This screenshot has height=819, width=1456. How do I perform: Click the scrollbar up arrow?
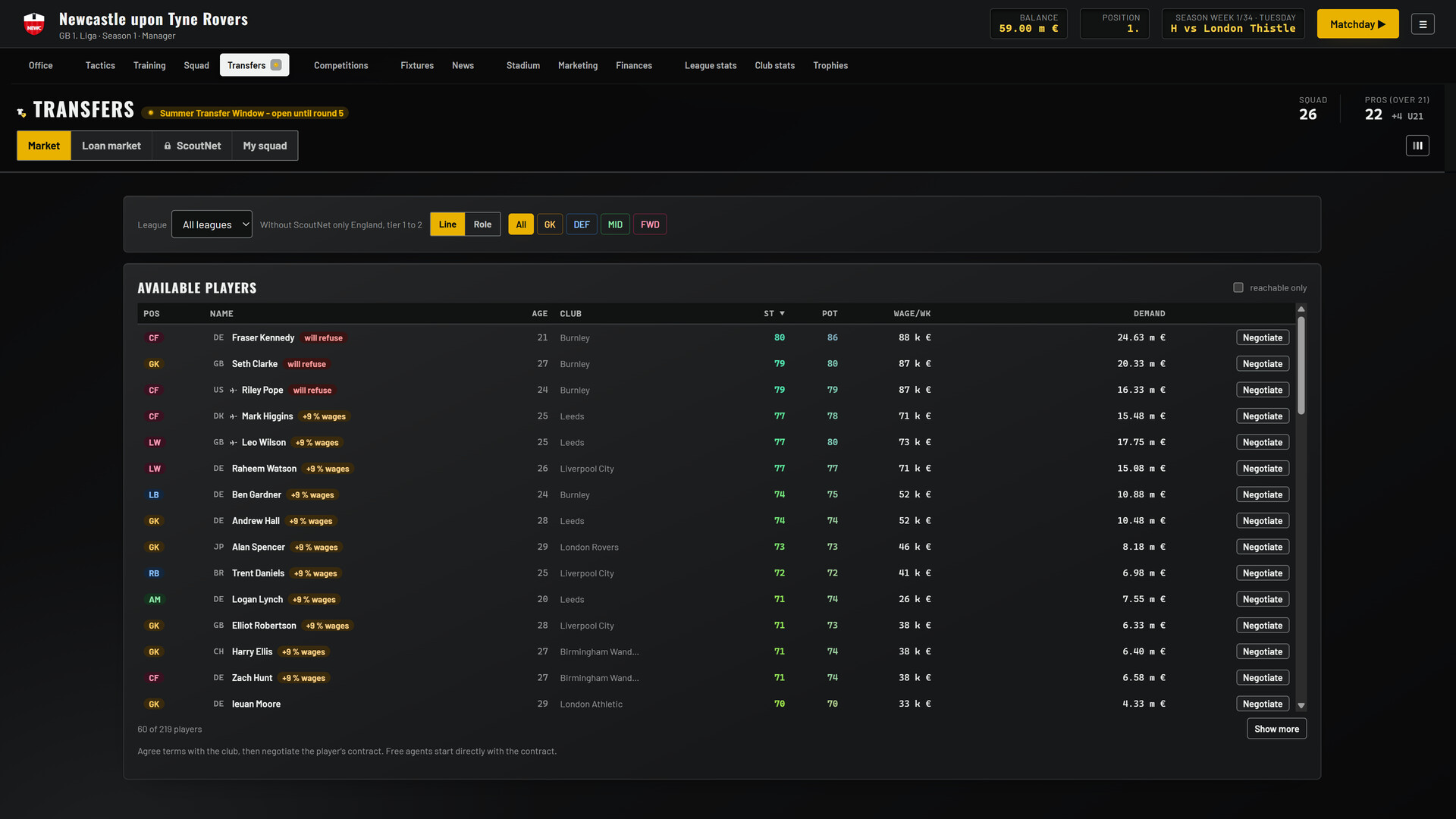click(x=1301, y=309)
